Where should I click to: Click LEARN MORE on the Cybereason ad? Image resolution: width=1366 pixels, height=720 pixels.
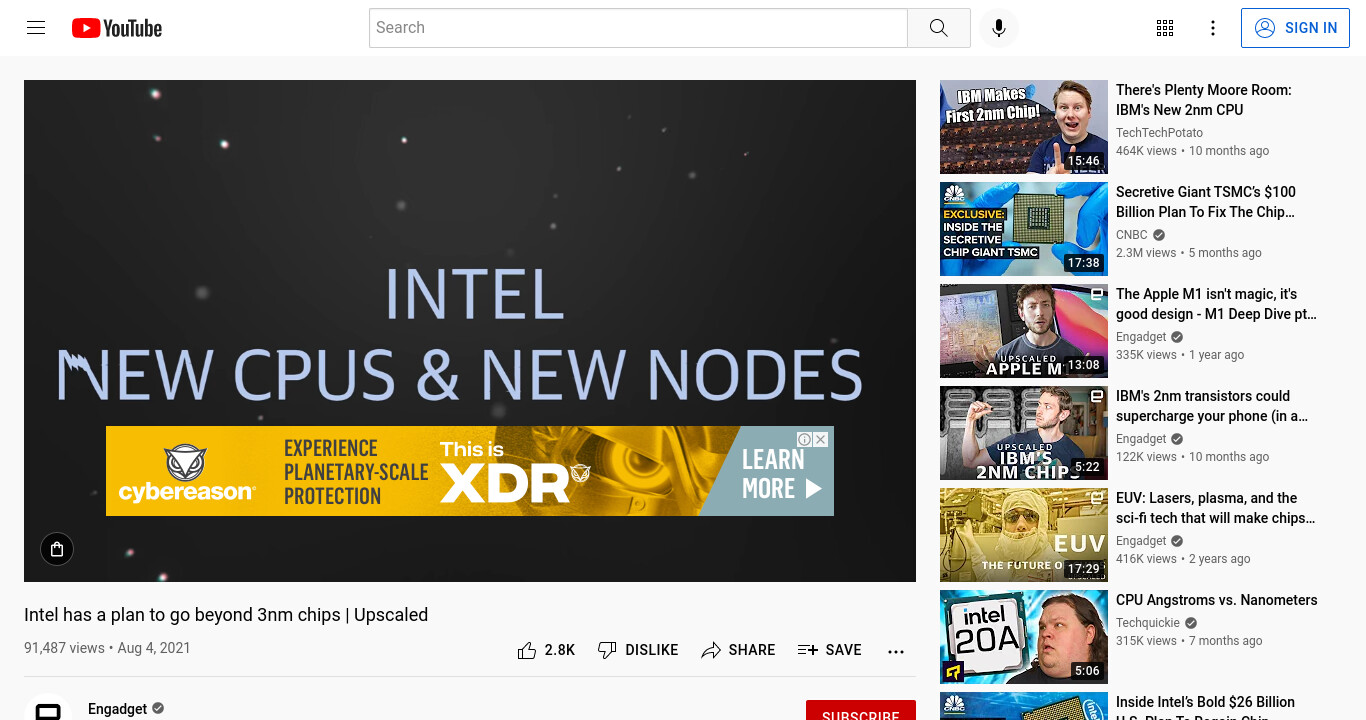point(781,474)
